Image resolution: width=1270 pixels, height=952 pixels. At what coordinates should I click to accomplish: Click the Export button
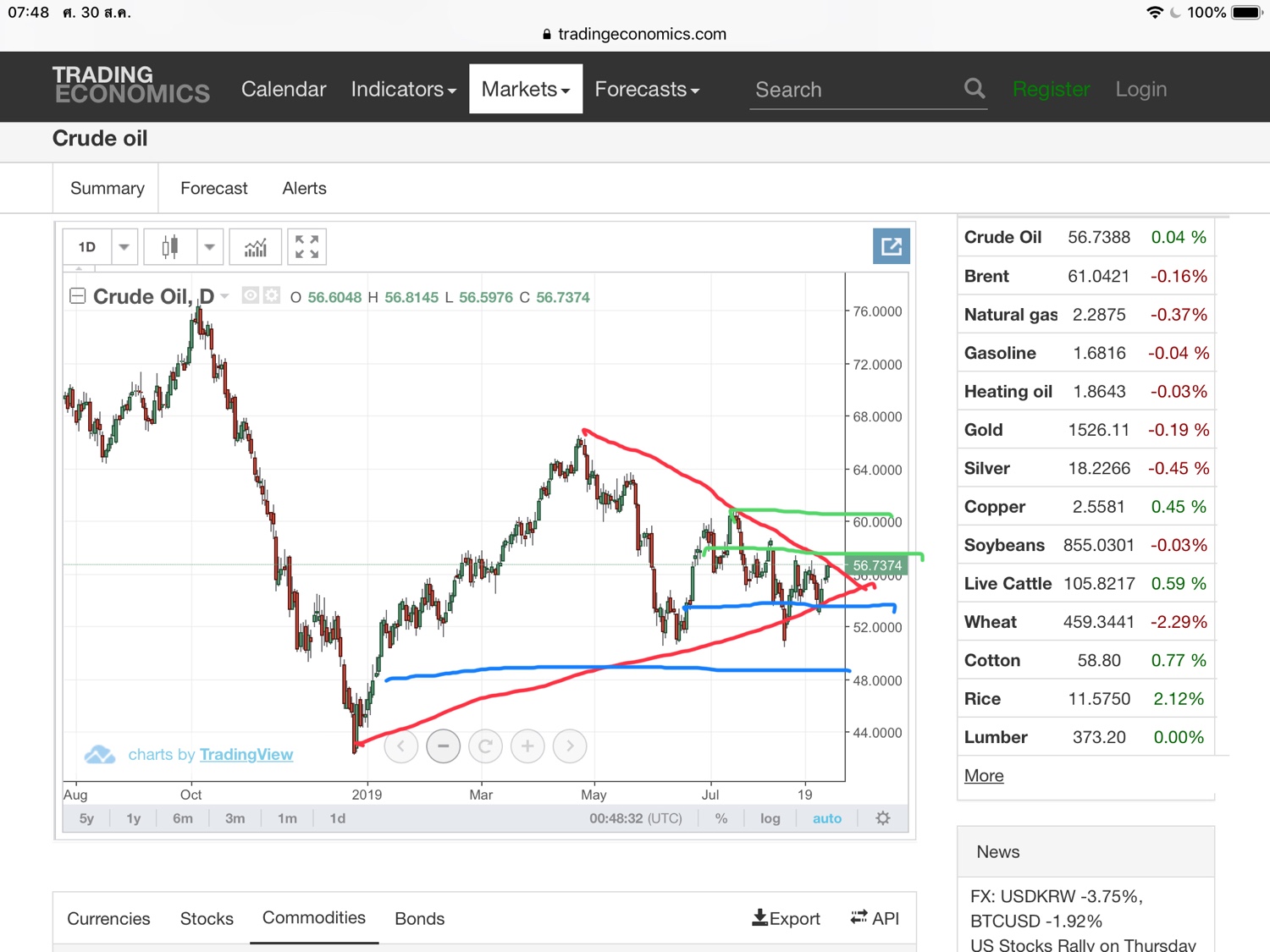click(787, 918)
